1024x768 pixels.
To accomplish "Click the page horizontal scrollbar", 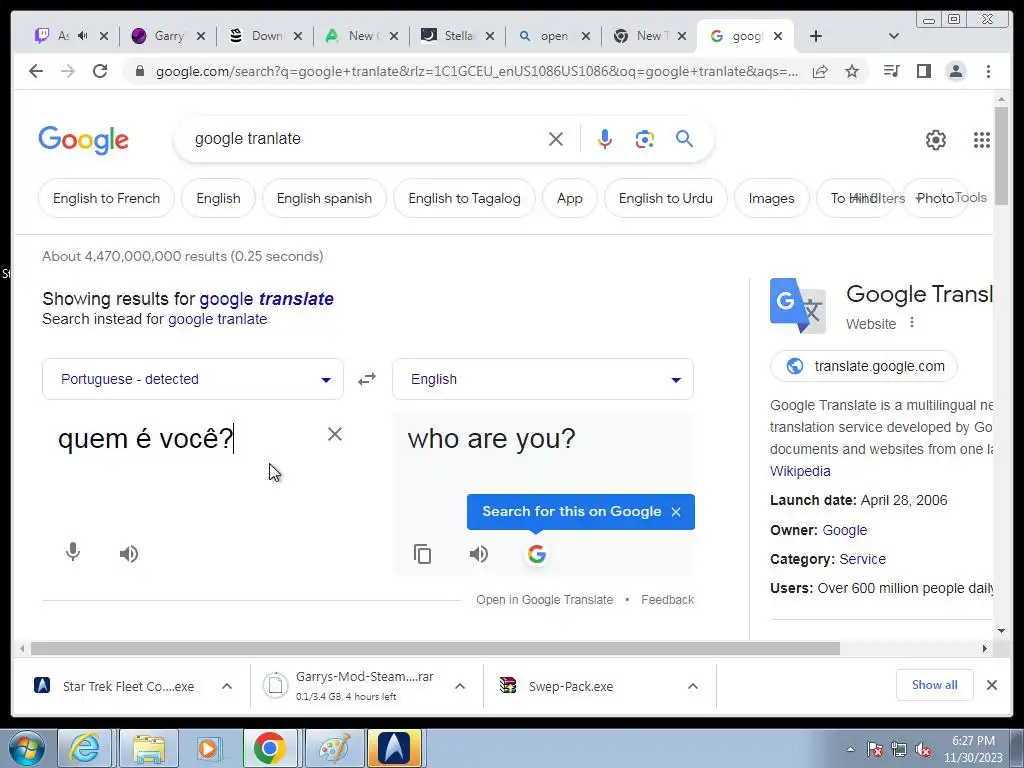I will (435, 648).
